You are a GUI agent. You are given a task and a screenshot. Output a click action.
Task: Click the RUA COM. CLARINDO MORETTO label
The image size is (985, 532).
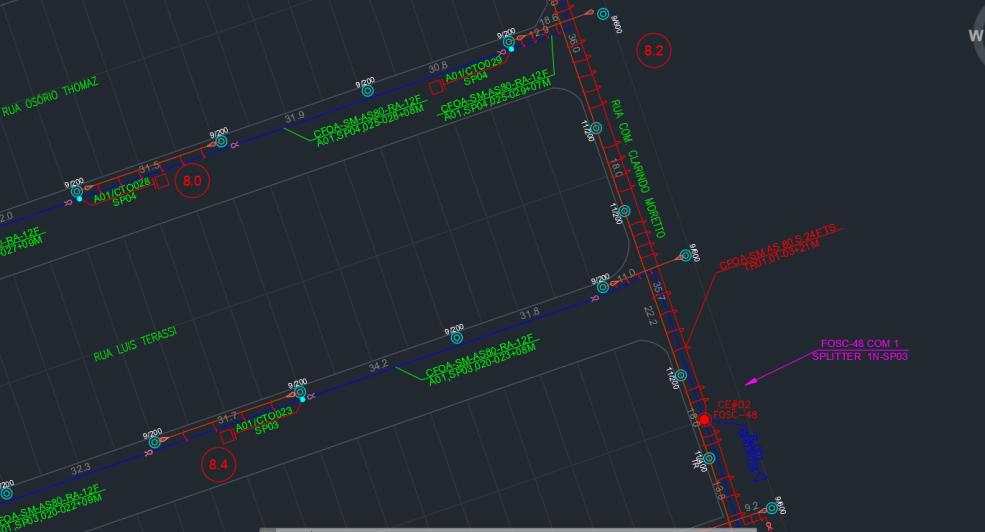637,169
